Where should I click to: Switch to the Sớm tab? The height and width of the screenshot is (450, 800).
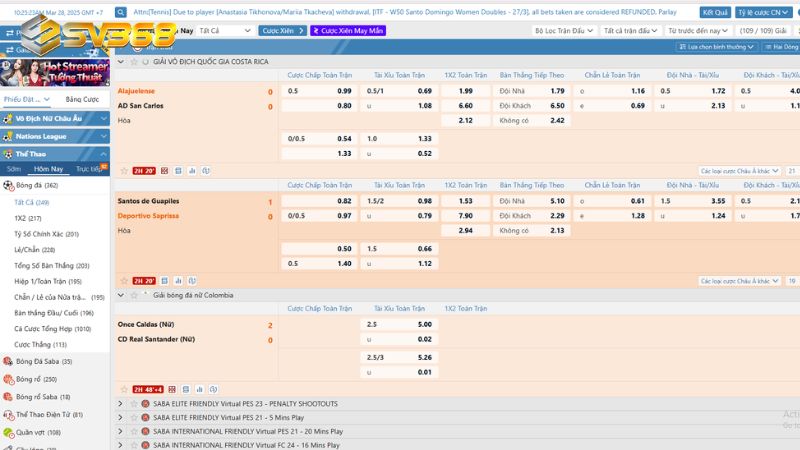coord(14,169)
